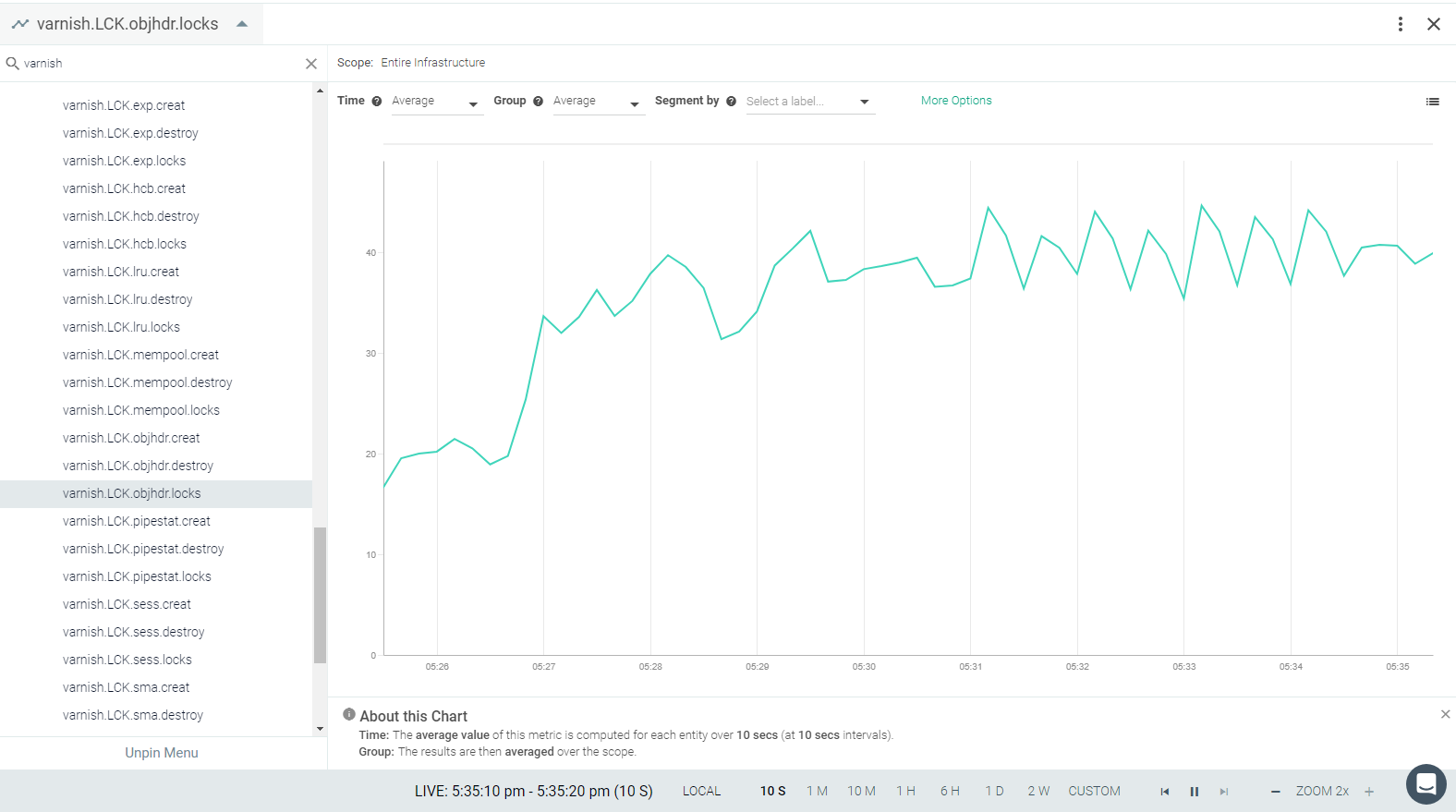The image size is (1456, 812).
Task: Open the Segment by label dropdown
Action: click(x=809, y=102)
